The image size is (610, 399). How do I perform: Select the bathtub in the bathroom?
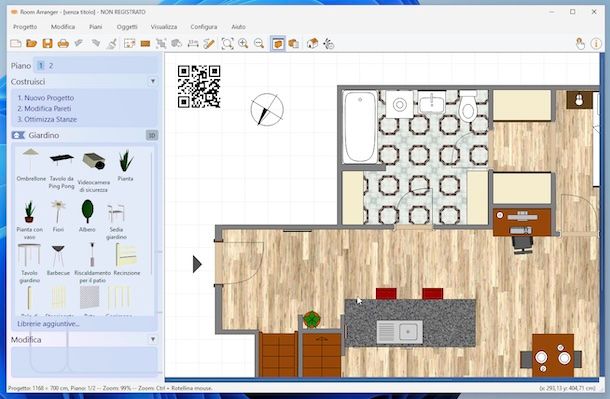(x=360, y=127)
